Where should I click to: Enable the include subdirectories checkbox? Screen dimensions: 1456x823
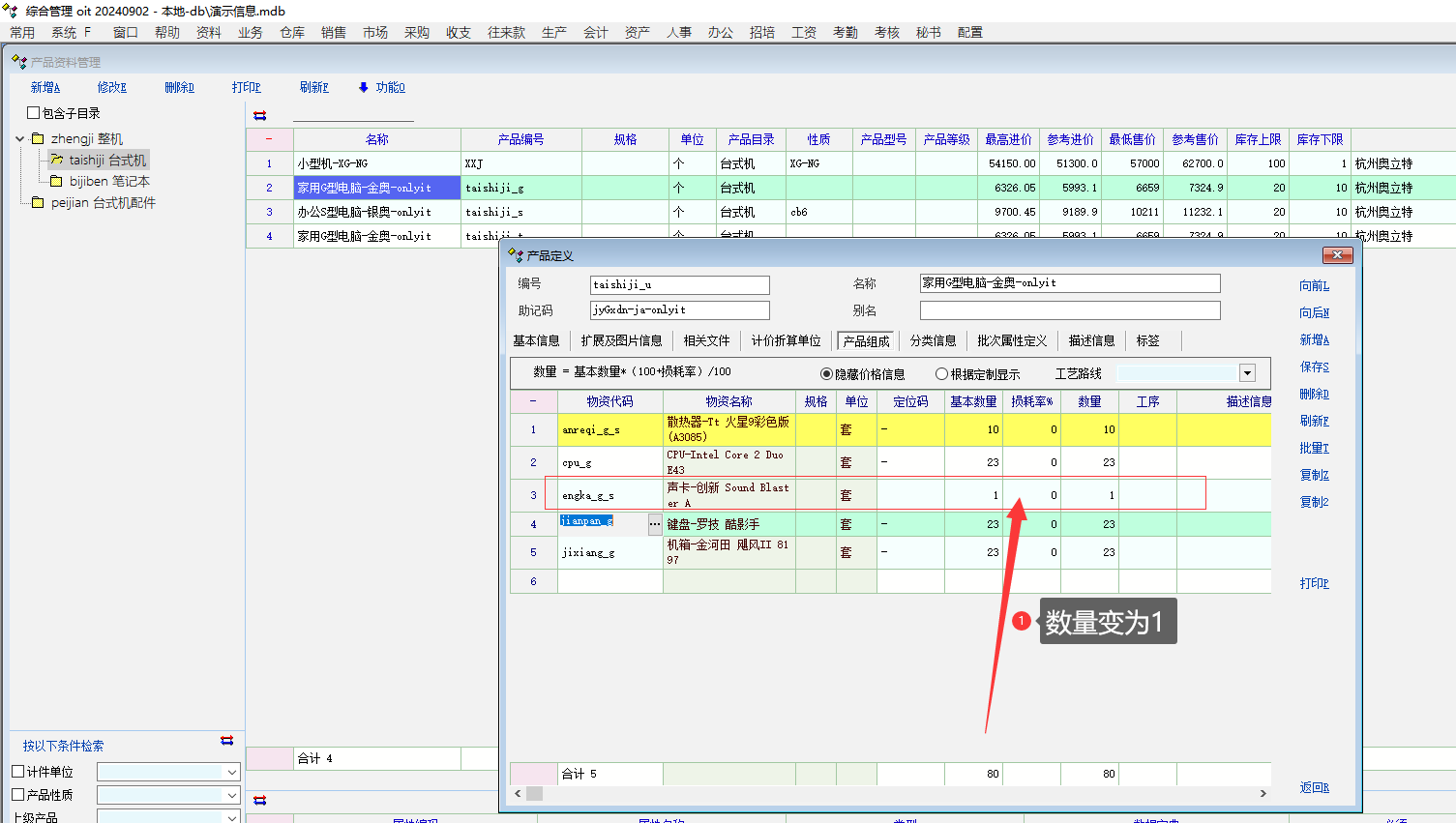pos(34,113)
